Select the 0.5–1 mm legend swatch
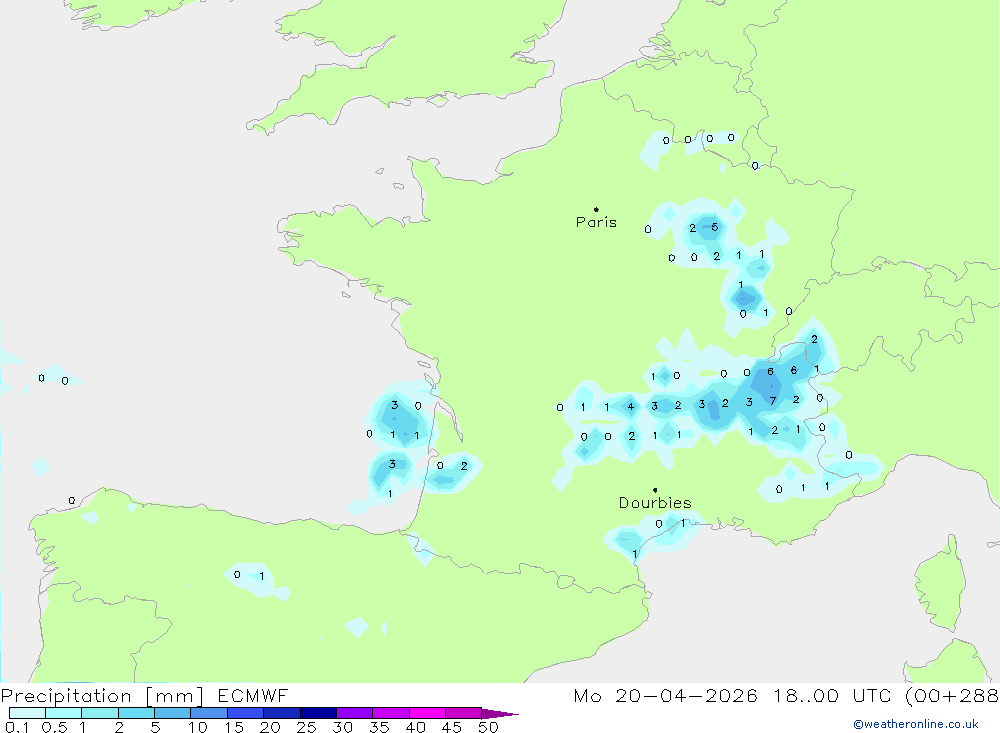The image size is (1000, 733). (x=64, y=713)
